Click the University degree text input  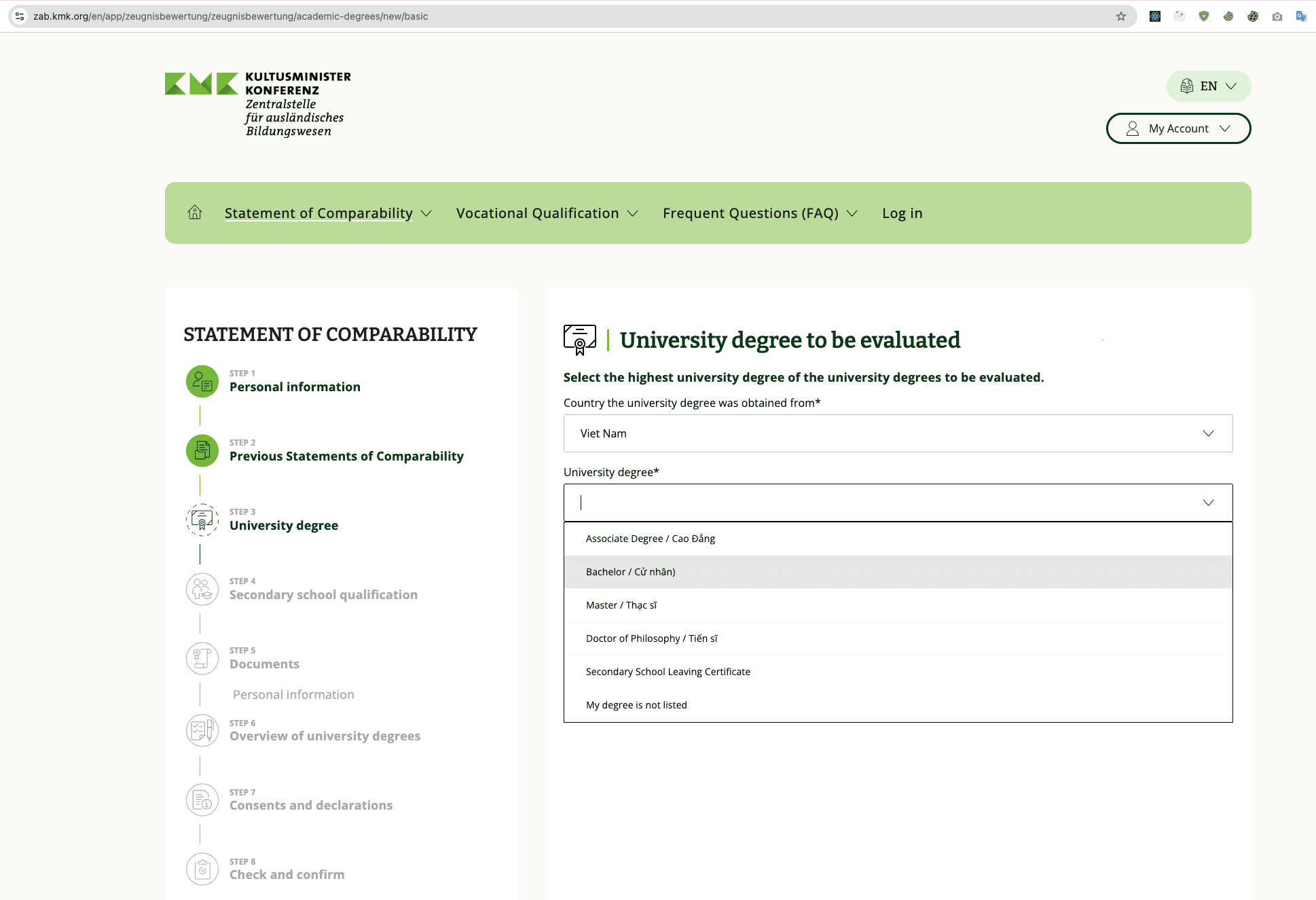883,503
